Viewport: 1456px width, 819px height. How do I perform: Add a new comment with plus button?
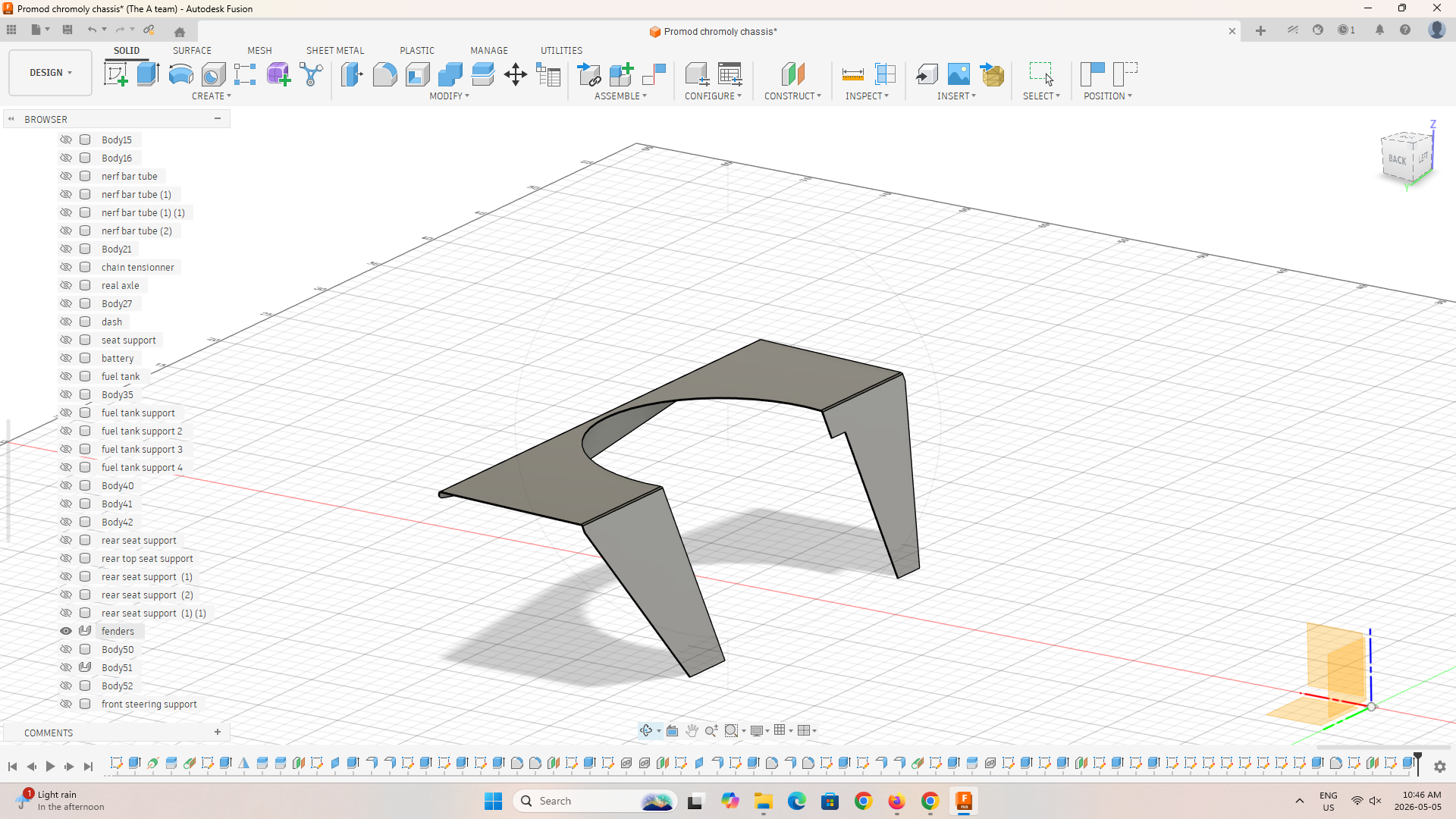(x=218, y=732)
